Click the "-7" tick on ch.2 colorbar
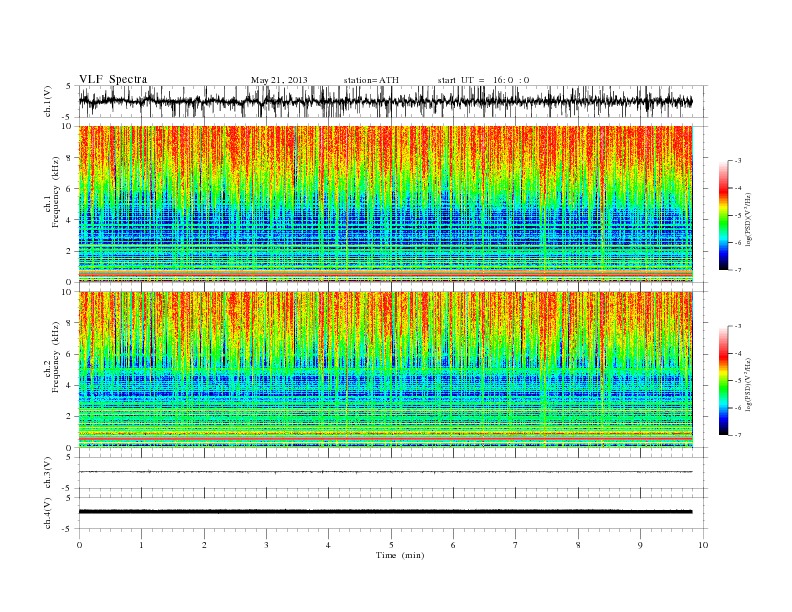792x612 pixels. [x=738, y=435]
